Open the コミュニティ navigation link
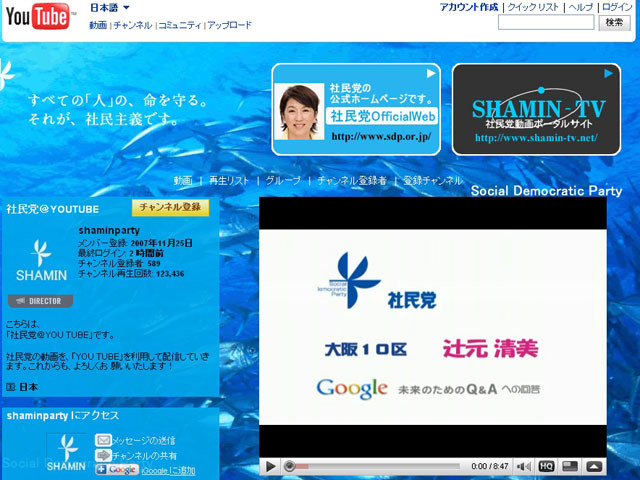This screenshot has height=480, width=640. click(x=180, y=25)
